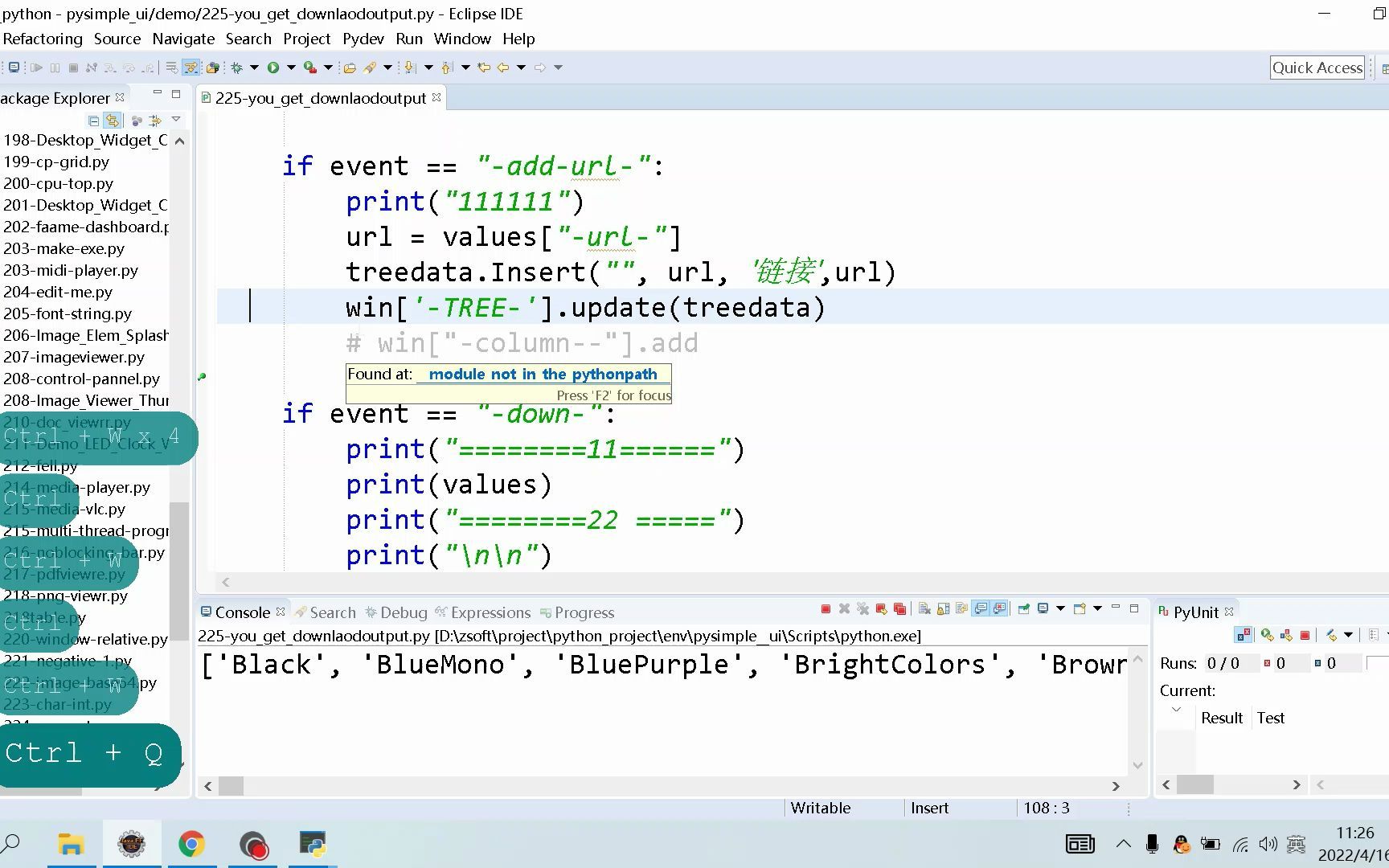1389x868 pixels.
Task: Navigate Back with yellow left arrow
Action: point(503,68)
